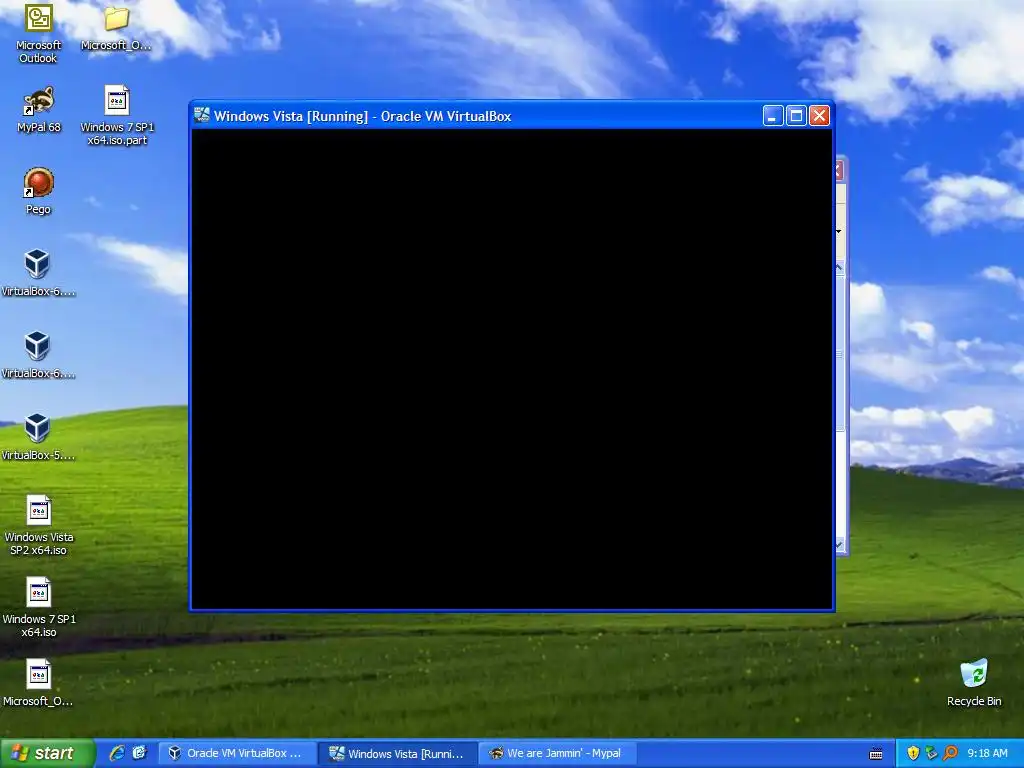The width and height of the screenshot is (1024, 768).
Task: Click the keyboard icon on the taskbar
Action: 876,754
